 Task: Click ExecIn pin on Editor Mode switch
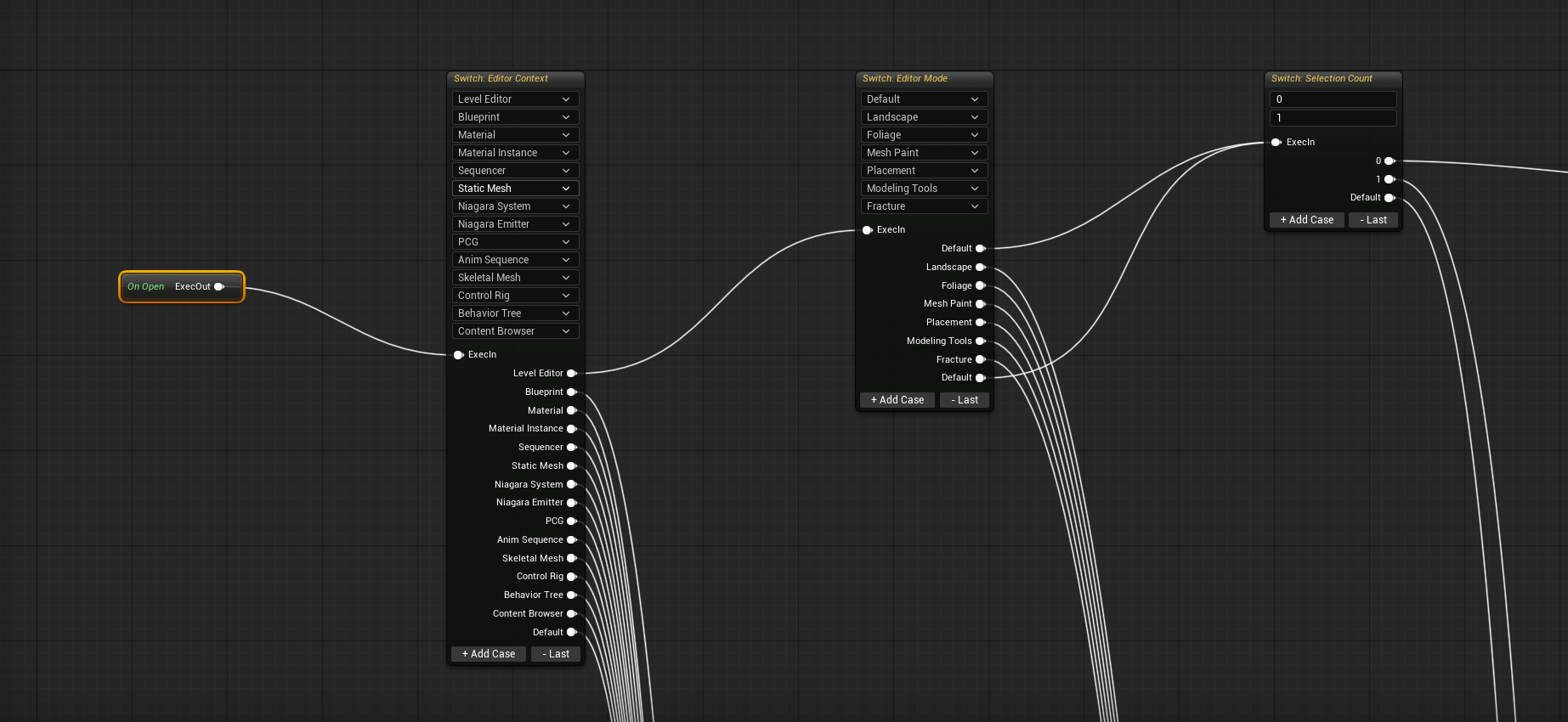point(868,230)
